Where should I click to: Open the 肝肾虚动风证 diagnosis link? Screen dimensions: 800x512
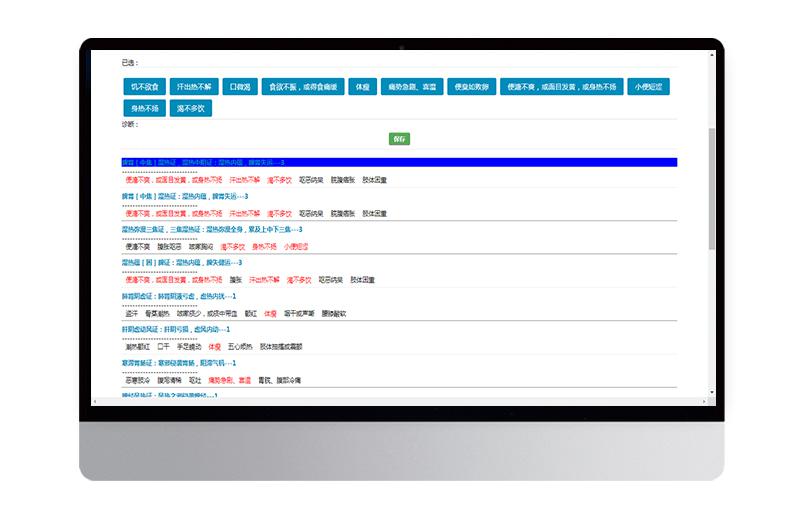pyautogui.click(x=176, y=329)
